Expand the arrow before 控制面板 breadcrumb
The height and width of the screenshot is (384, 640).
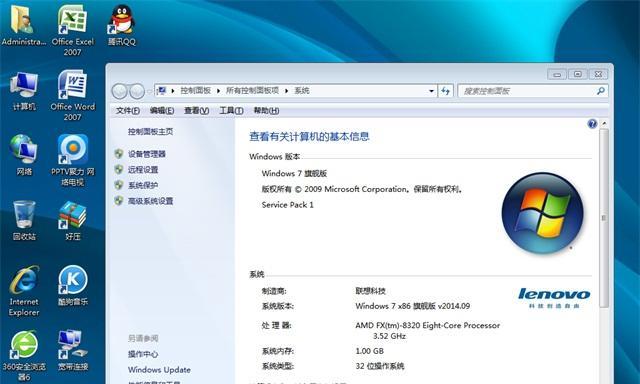coord(173,91)
